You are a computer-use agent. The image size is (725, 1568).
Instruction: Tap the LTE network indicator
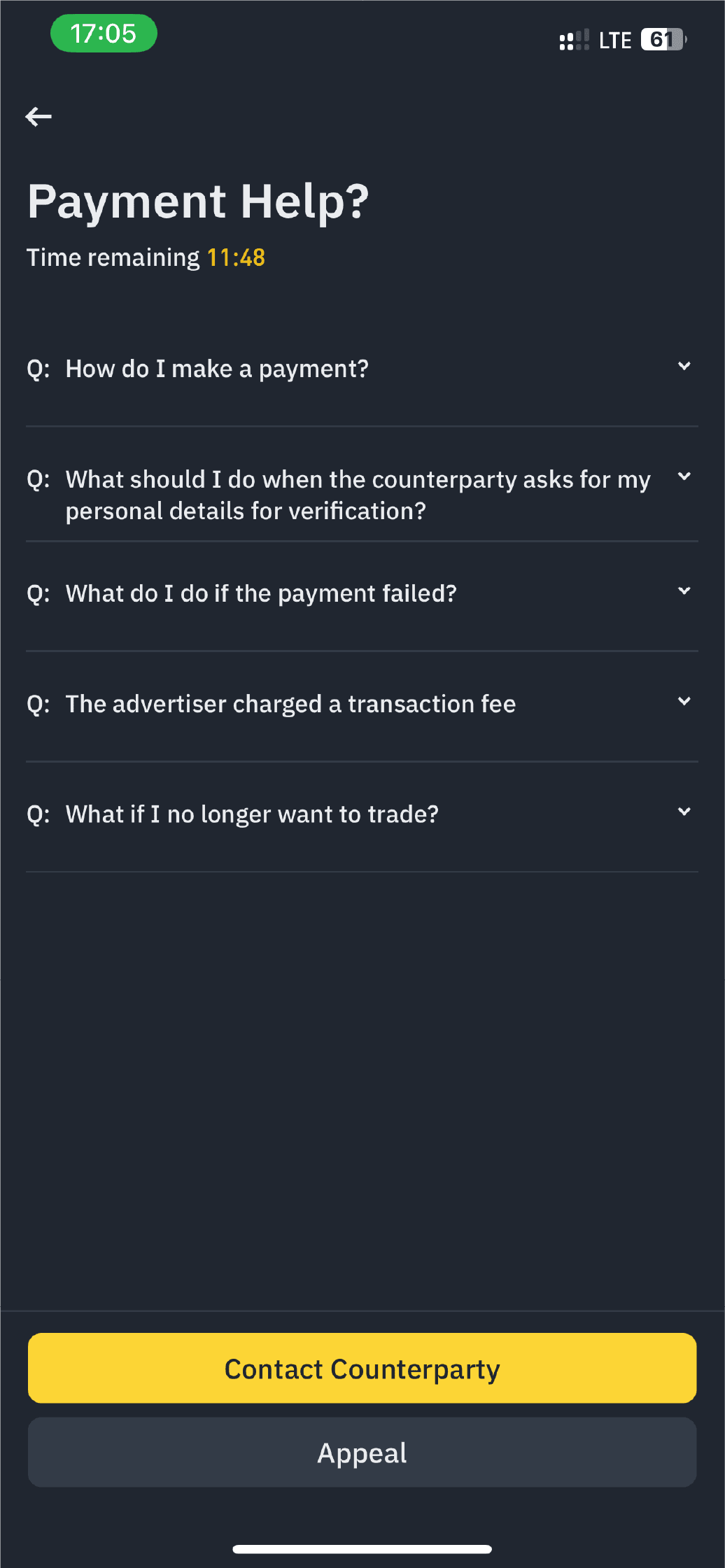click(615, 41)
